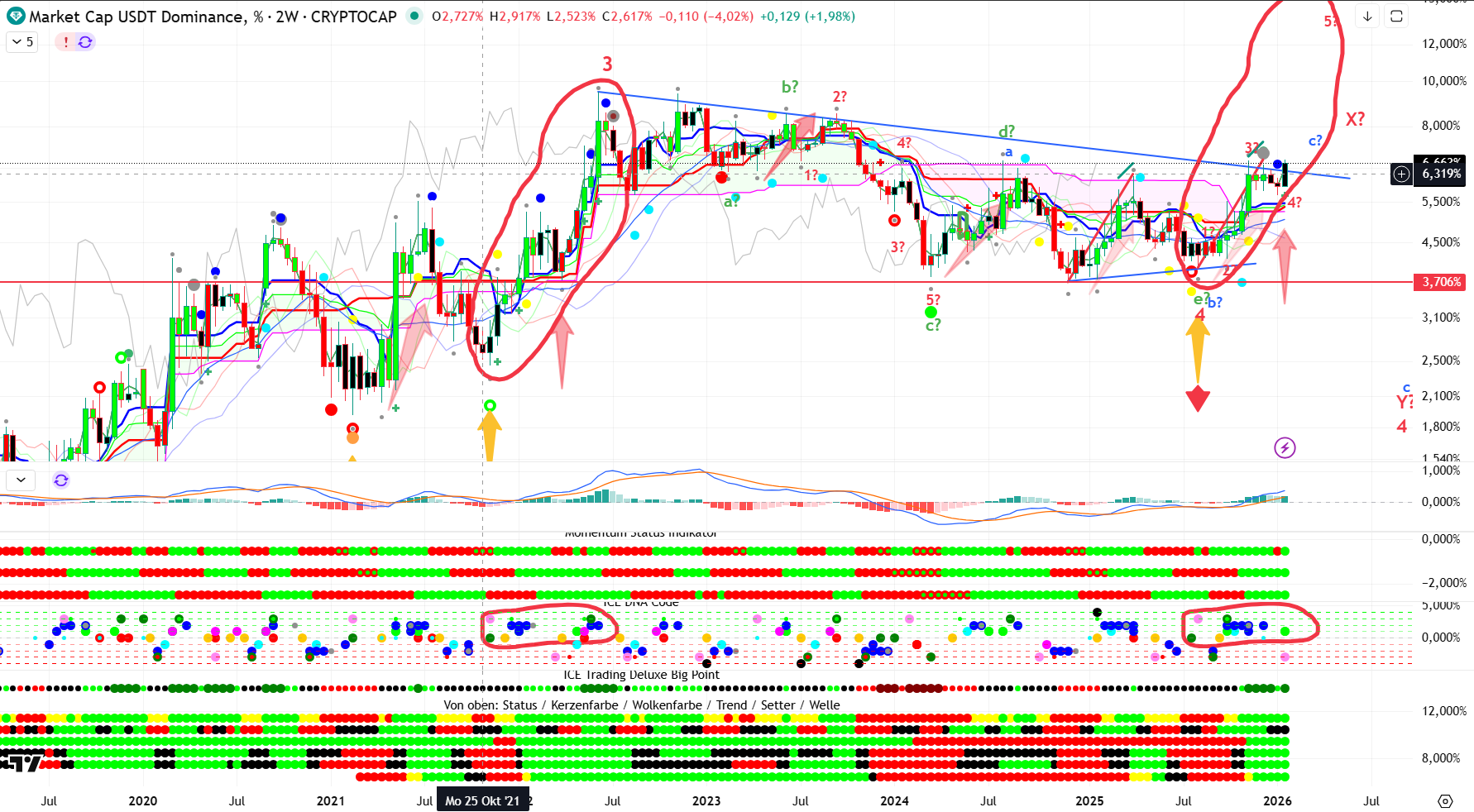Click the 6,319% current price label
The width and height of the screenshot is (1474, 812).
pos(1440,174)
